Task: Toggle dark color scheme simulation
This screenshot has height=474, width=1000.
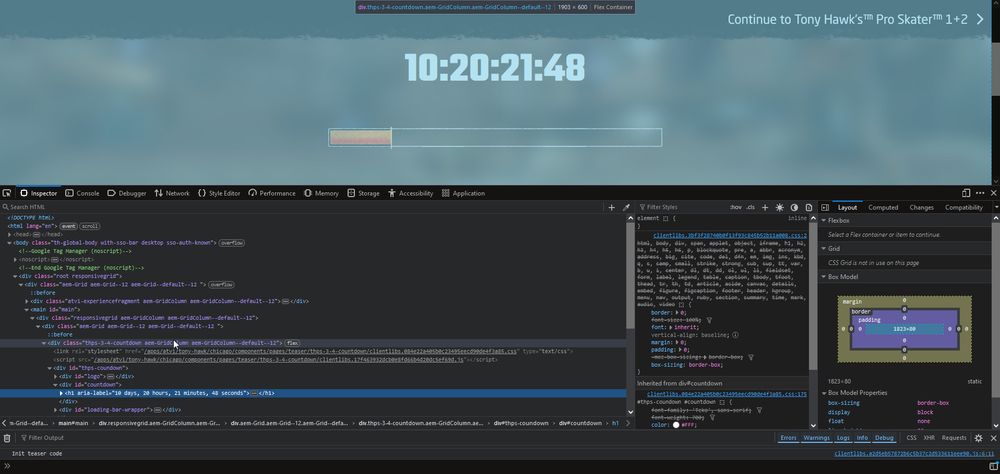Action: (794, 207)
